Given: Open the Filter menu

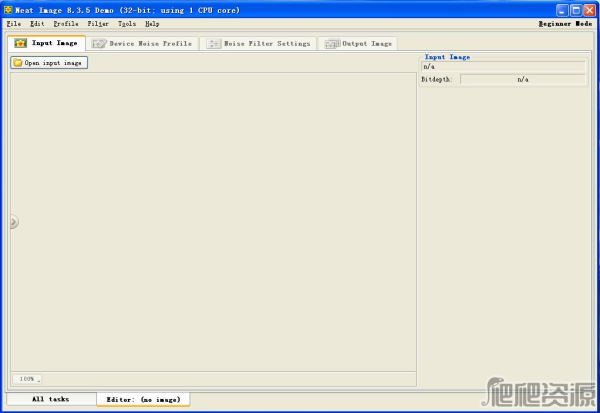Looking at the screenshot, I should pos(98,23).
